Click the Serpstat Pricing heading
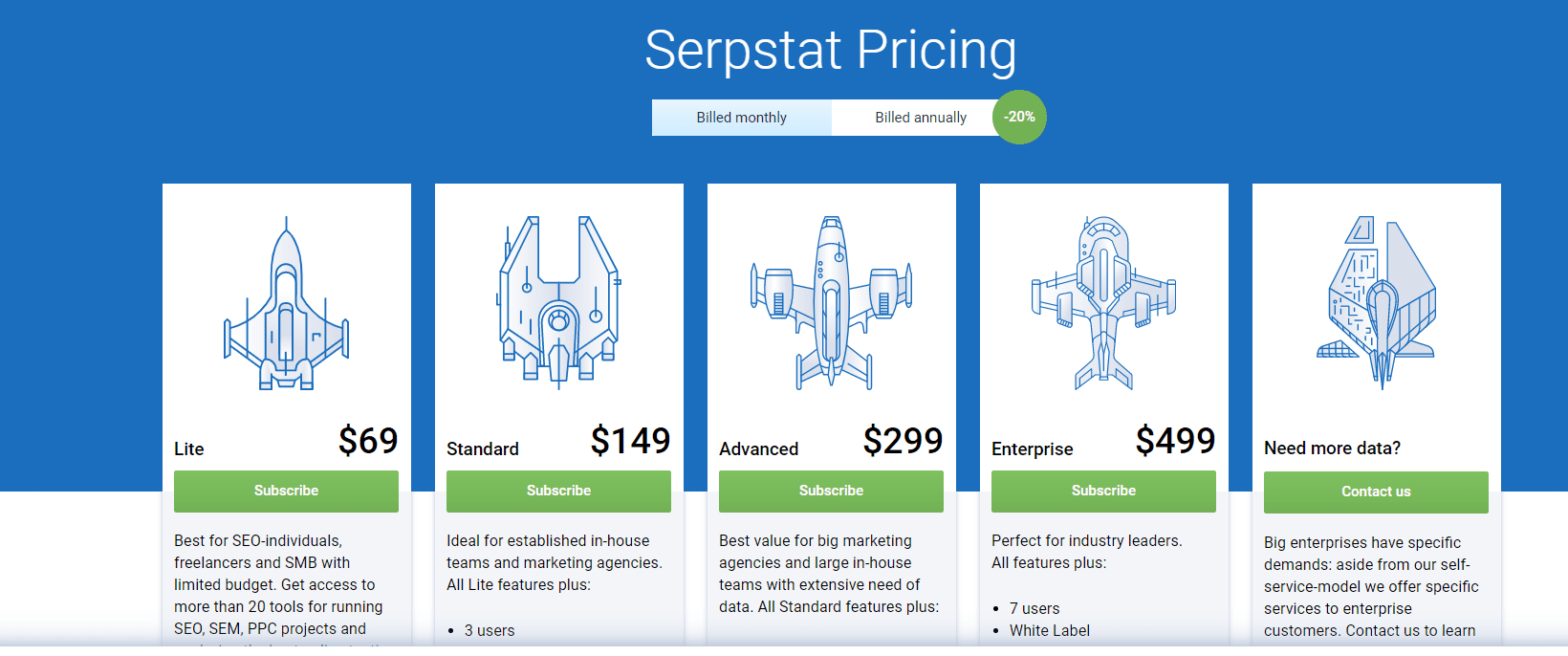 [830, 50]
